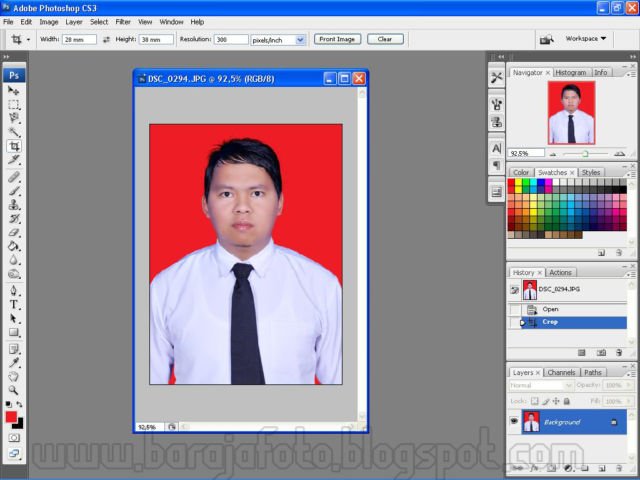640x480 pixels.
Task: Toggle Quick Mask mode
Action: coord(14,438)
